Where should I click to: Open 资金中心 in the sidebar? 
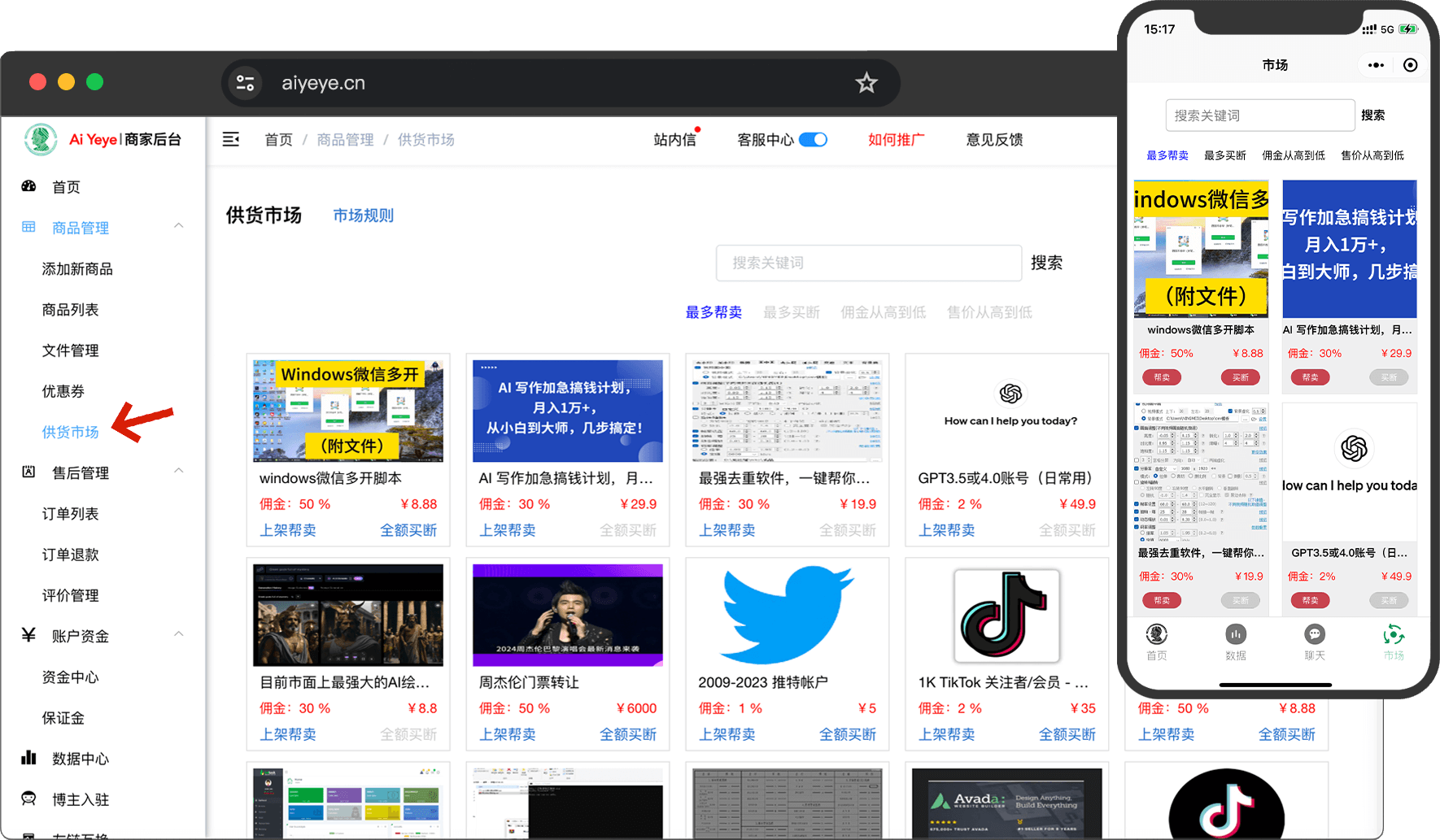pyautogui.click(x=70, y=677)
